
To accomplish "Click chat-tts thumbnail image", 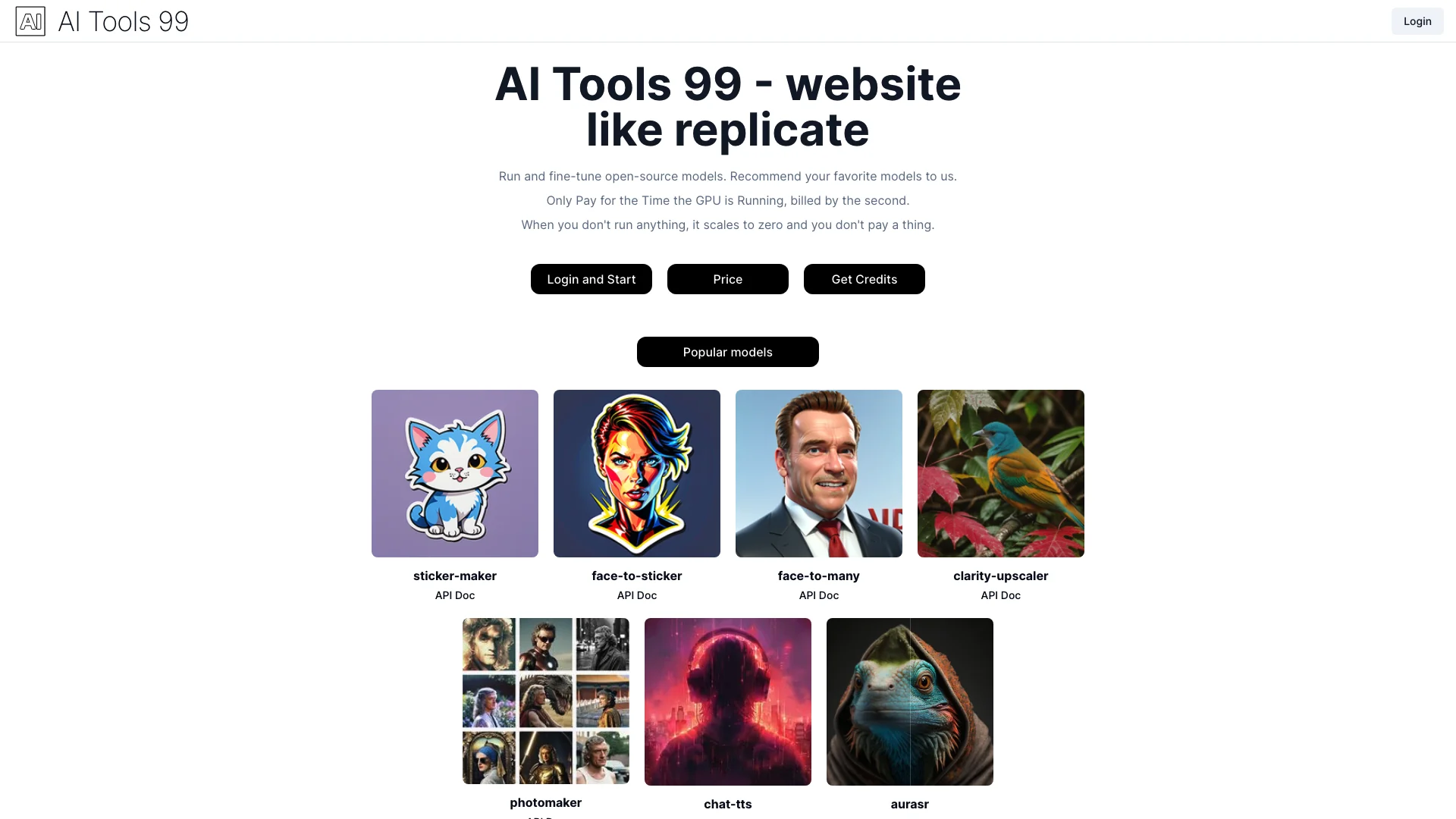I will pyautogui.click(x=728, y=701).
